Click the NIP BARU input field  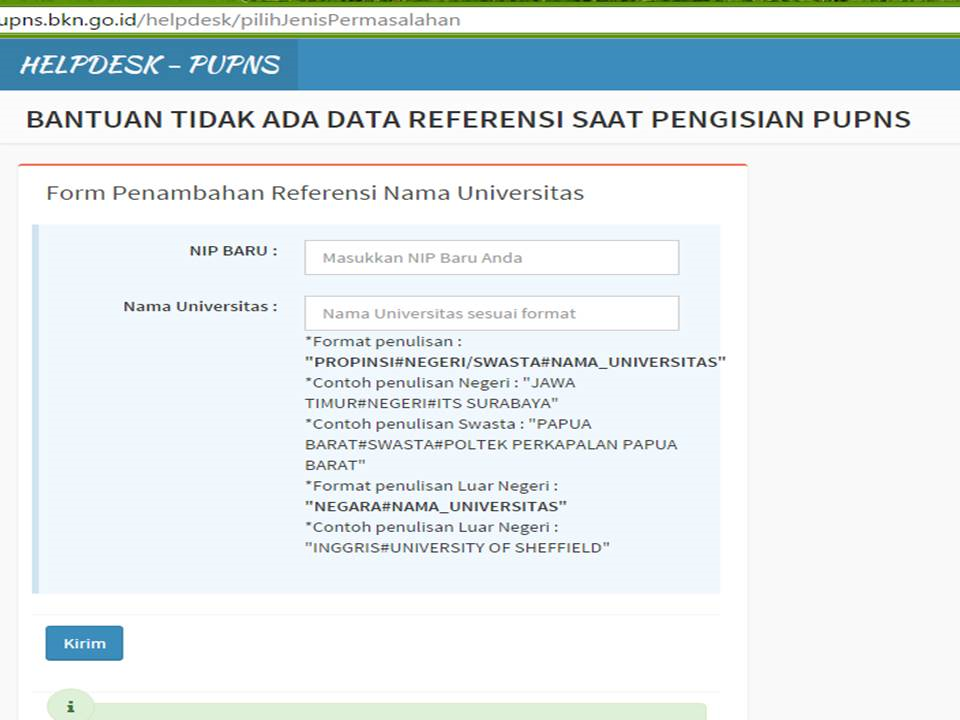point(492,257)
